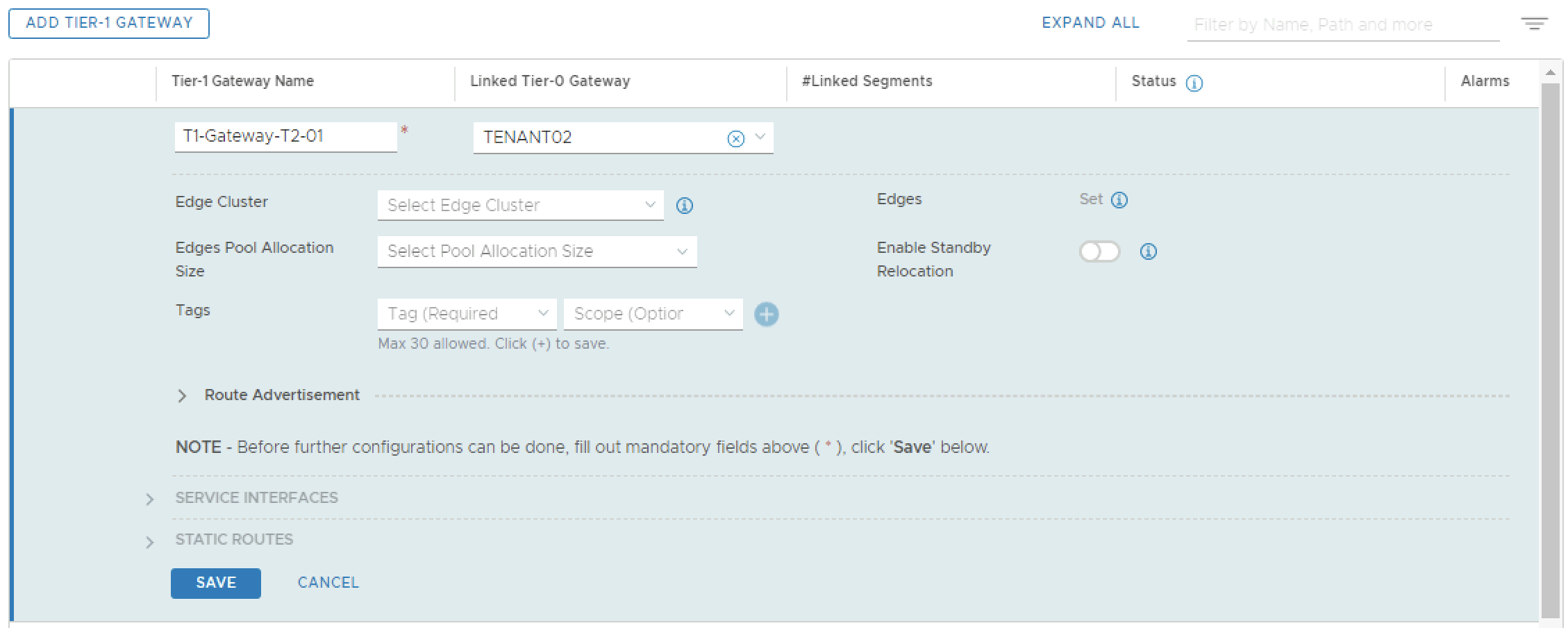Clear the TENANT02 selection with the X icon

[x=735, y=139]
